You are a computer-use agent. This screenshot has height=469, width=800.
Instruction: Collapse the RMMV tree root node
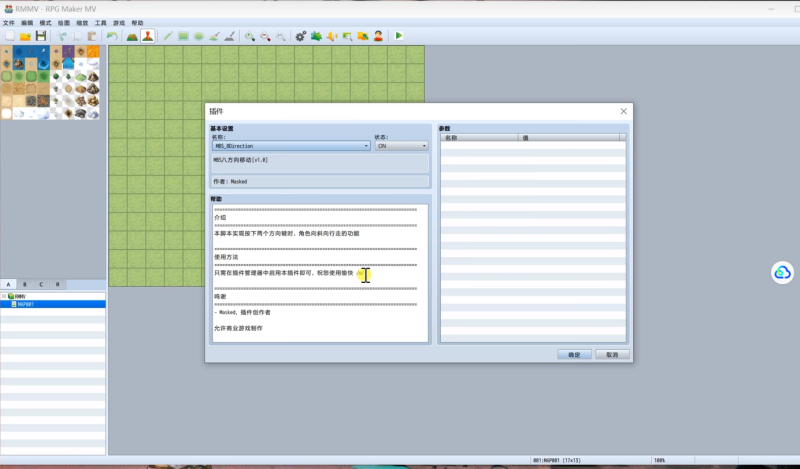pos(4,296)
